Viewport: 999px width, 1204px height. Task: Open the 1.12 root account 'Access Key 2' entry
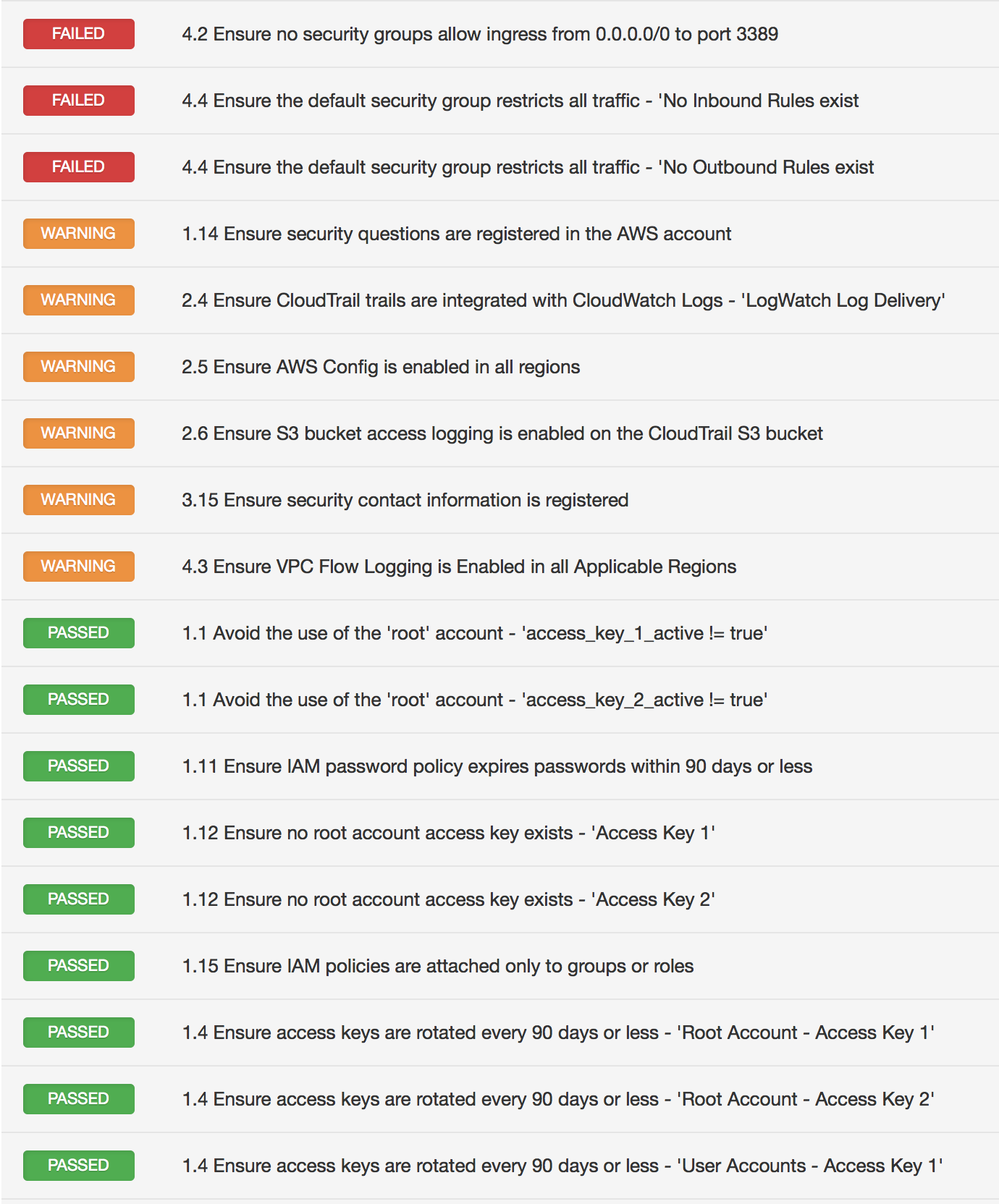coord(448,899)
